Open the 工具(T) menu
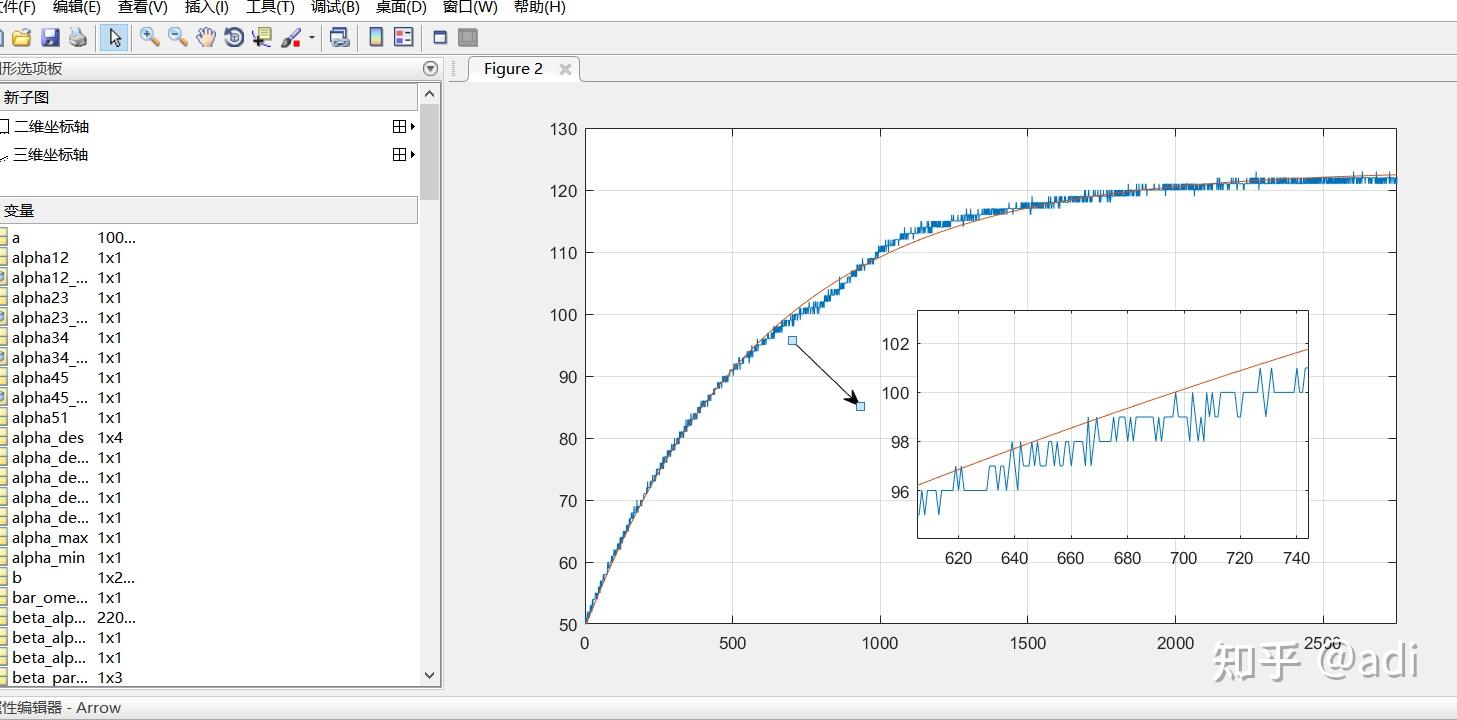 click(x=270, y=7)
